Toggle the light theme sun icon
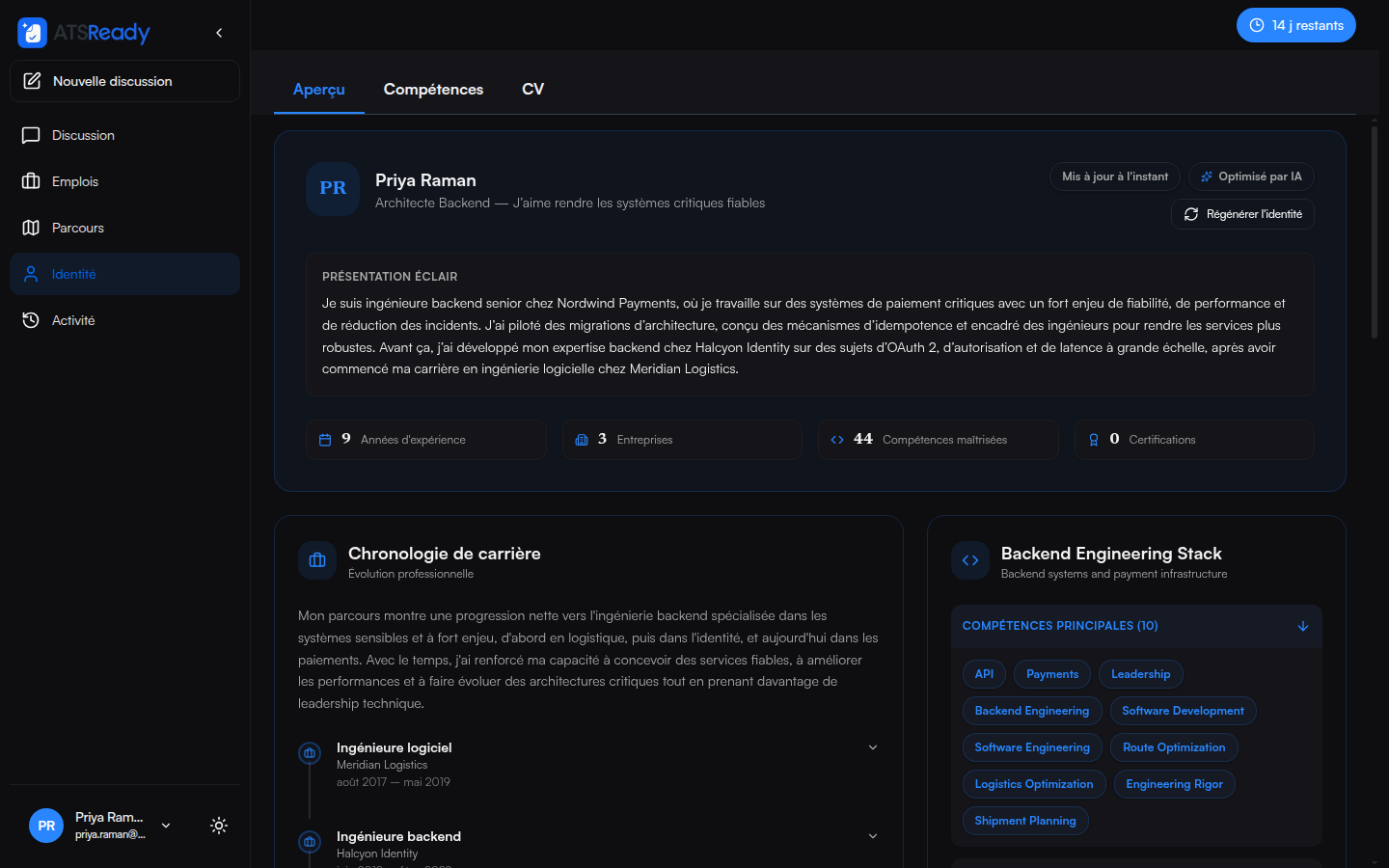The width and height of the screenshot is (1389, 868). click(219, 826)
